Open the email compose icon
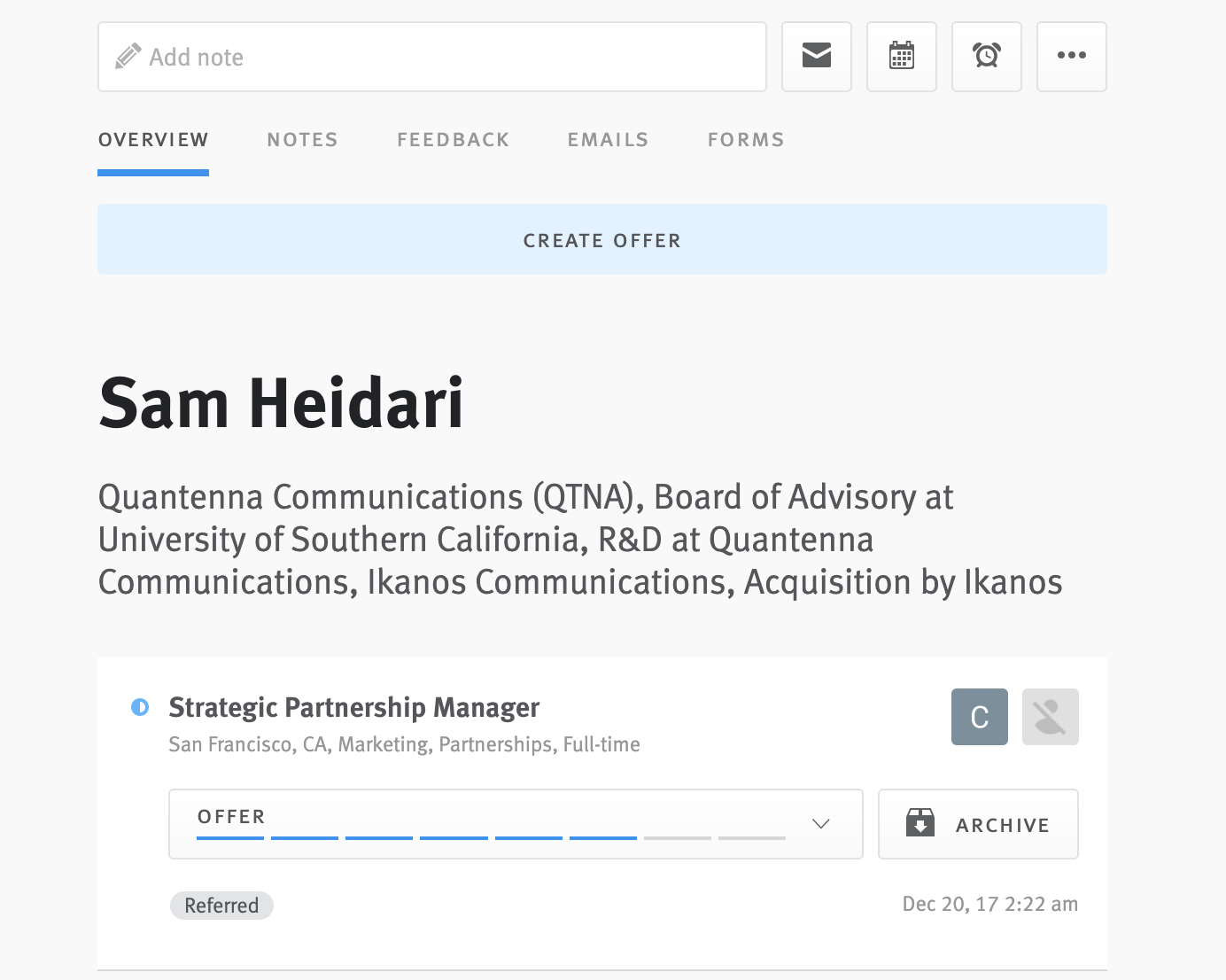 pyautogui.click(x=816, y=56)
